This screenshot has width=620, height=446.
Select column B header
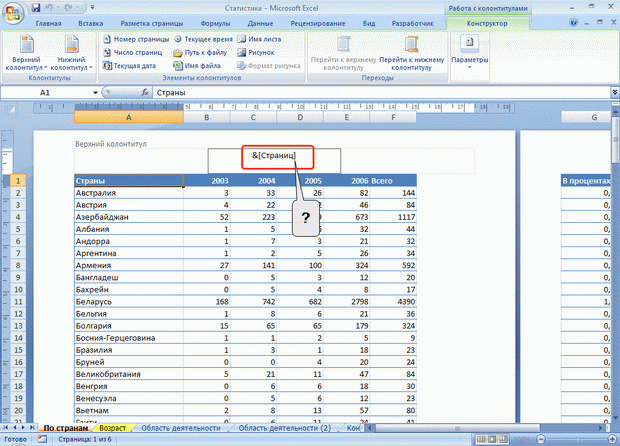tap(206, 117)
